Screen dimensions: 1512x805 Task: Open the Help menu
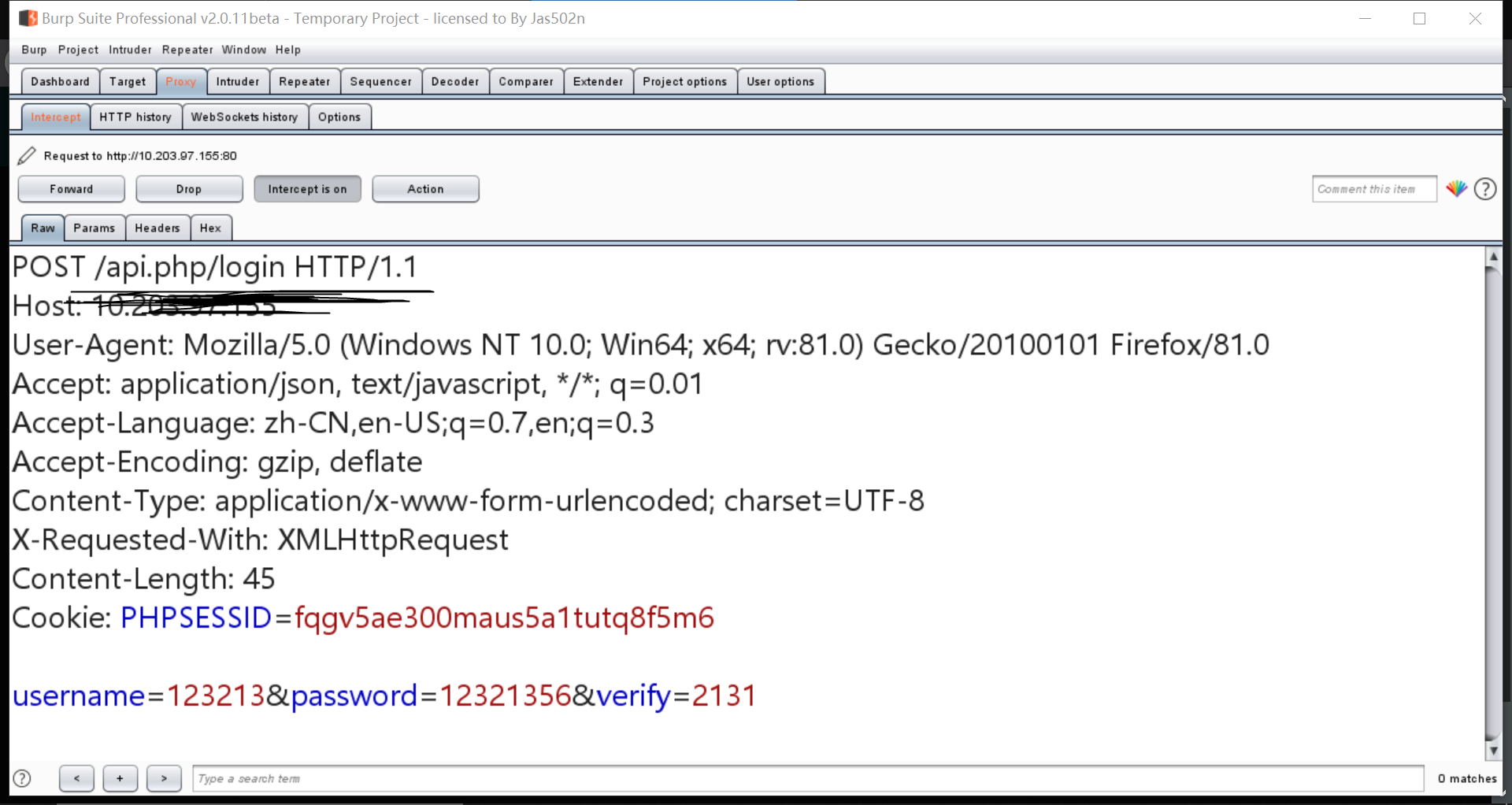(288, 50)
